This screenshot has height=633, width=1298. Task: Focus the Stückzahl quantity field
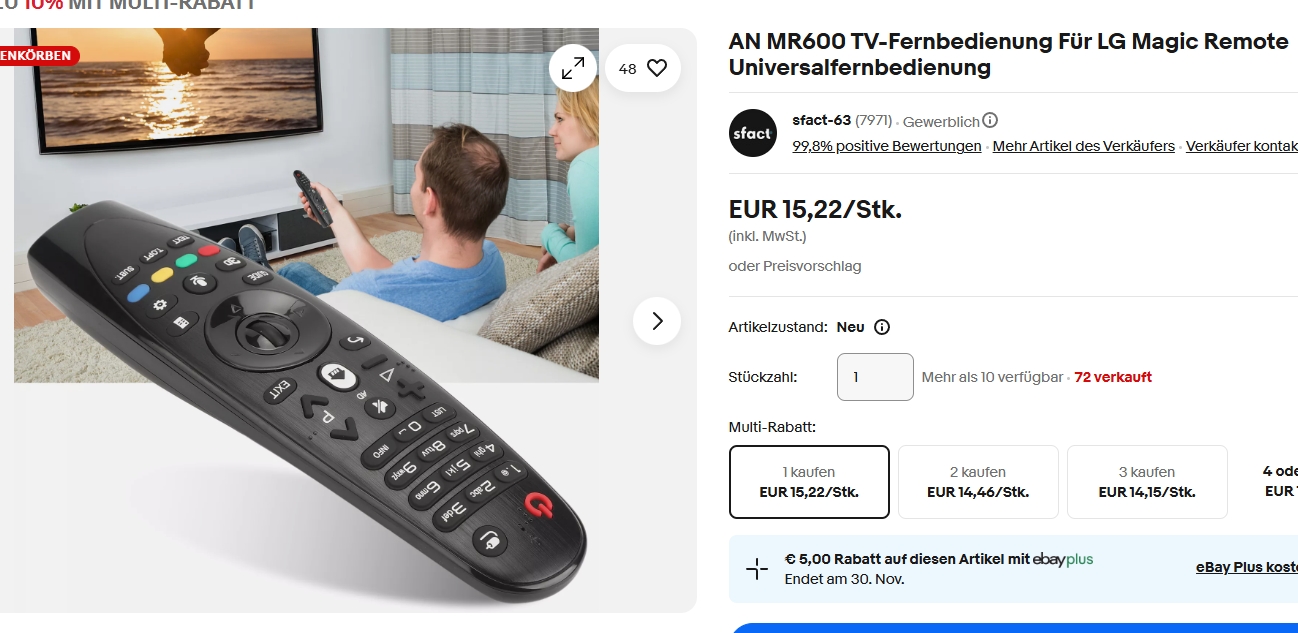875,377
